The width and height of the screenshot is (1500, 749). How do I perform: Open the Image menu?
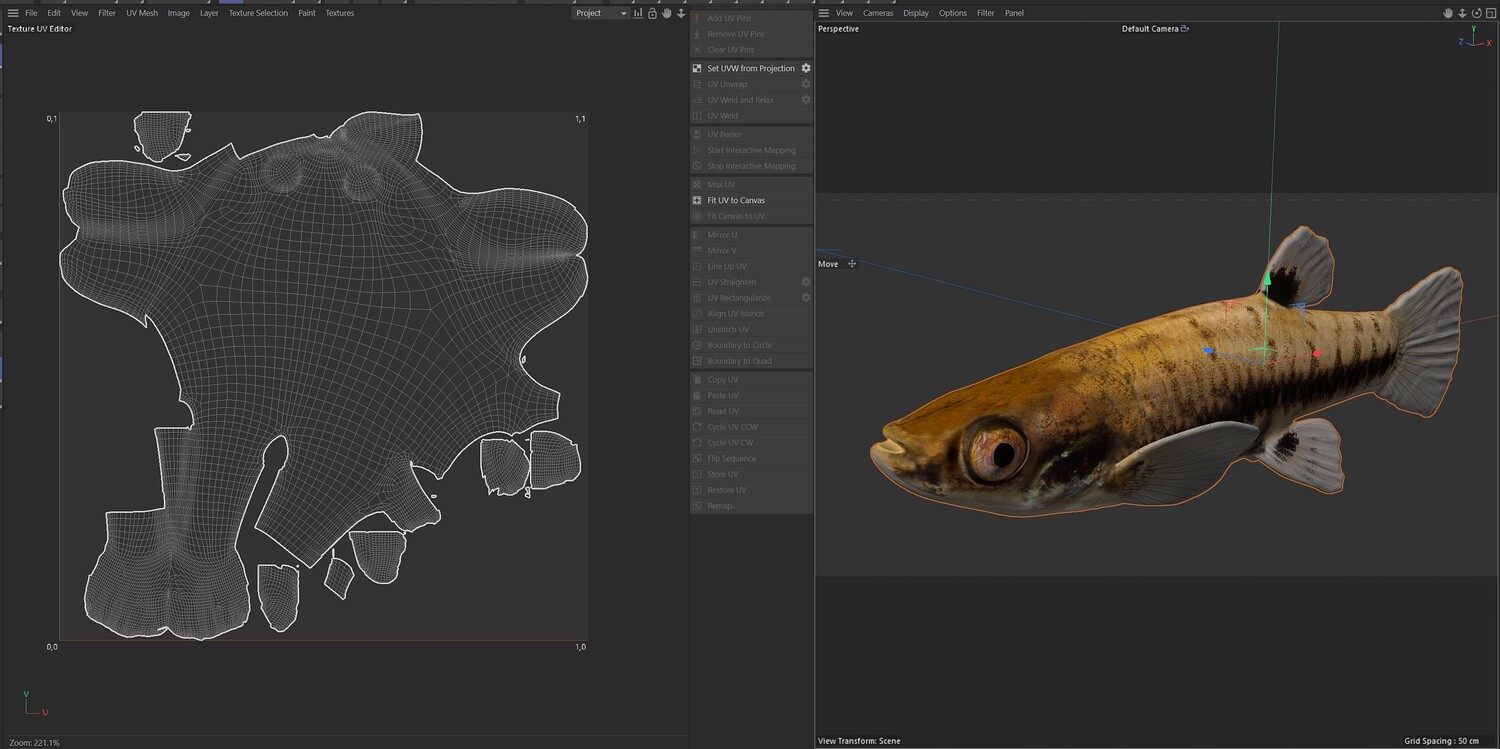point(179,13)
